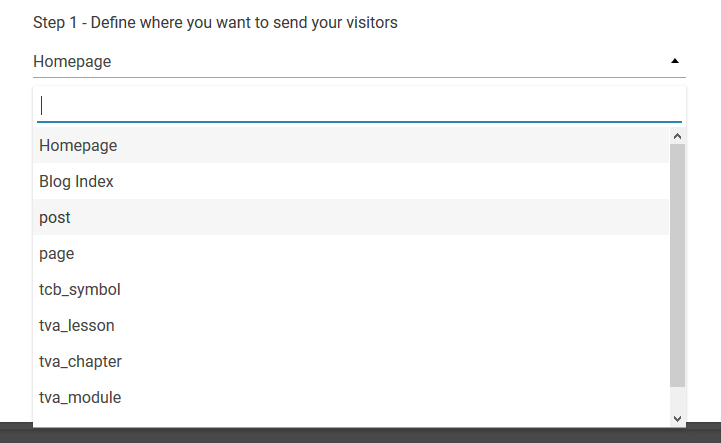The image size is (721, 443).
Task: Click the selected Homepage value in the select box
Action: (x=72, y=62)
